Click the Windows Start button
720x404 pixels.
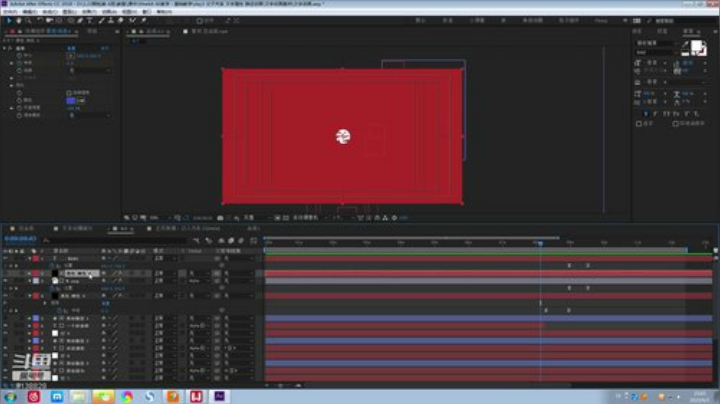tap(10, 397)
